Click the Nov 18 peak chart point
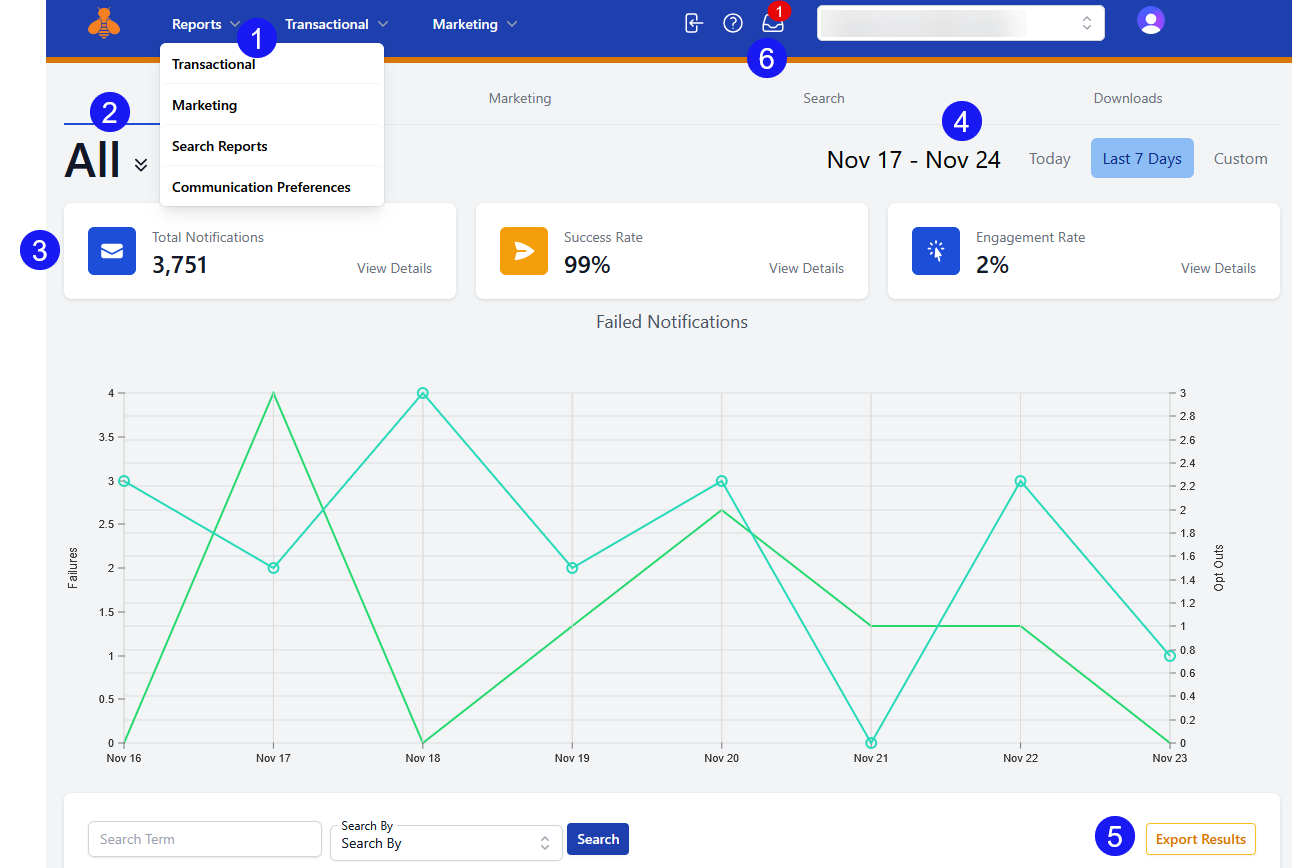This screenshot has height=868, width=1292. [x=423, y=393]
